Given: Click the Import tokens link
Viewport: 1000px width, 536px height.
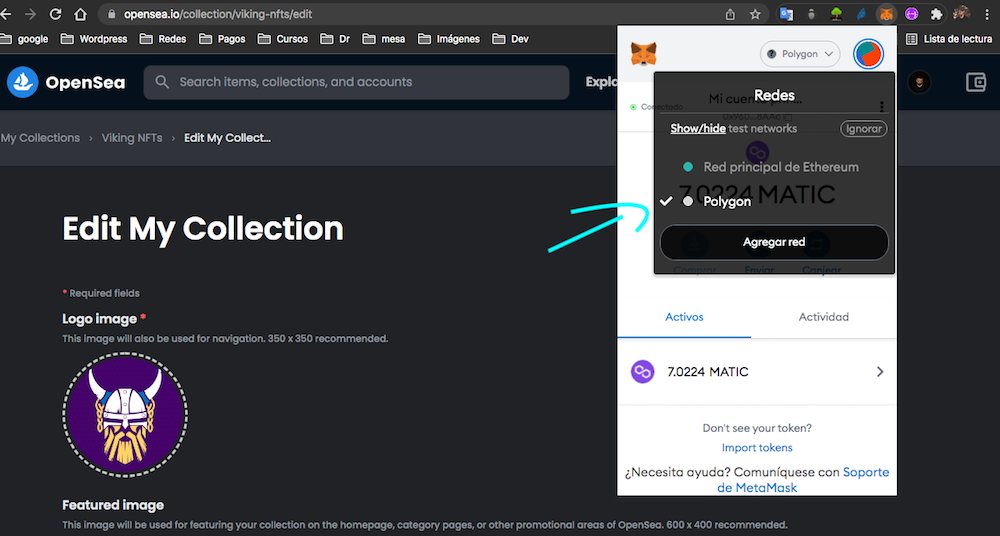Looking at the screenshot, I should point(757,448).
